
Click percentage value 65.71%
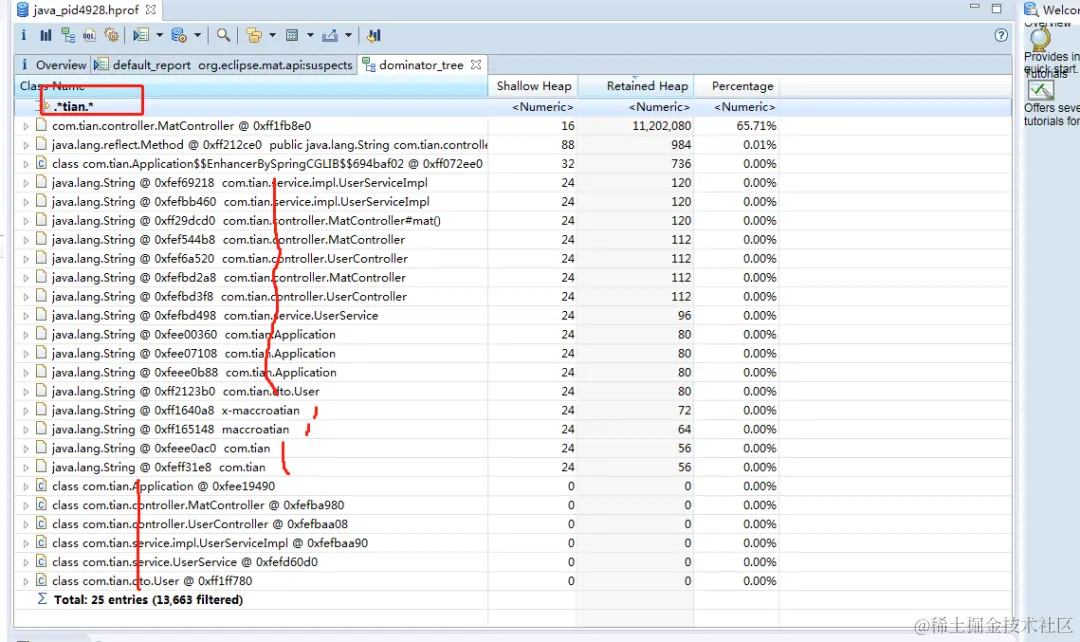(756, 126)
